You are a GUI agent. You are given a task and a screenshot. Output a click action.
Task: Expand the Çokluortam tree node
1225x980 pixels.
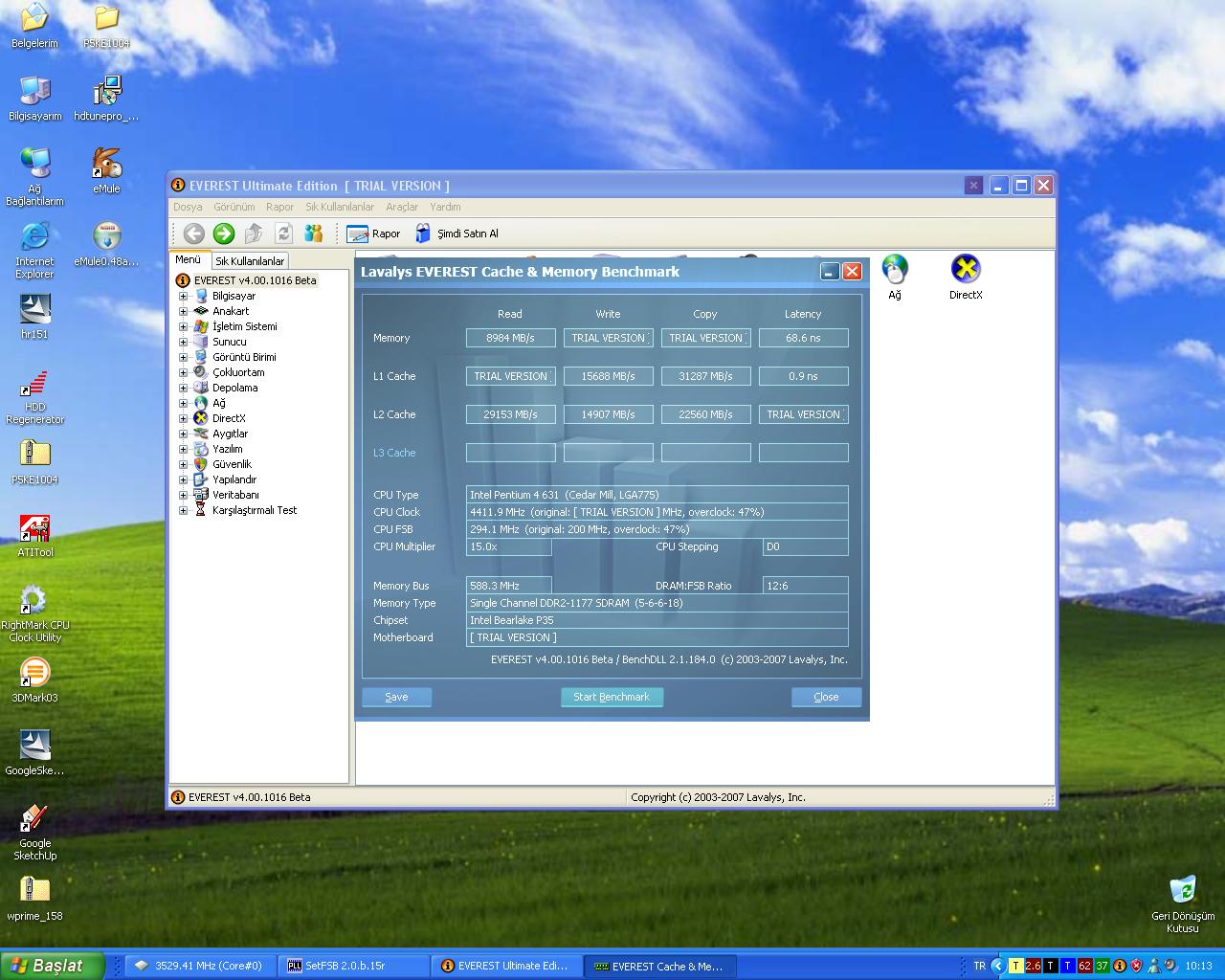[184, 372]
